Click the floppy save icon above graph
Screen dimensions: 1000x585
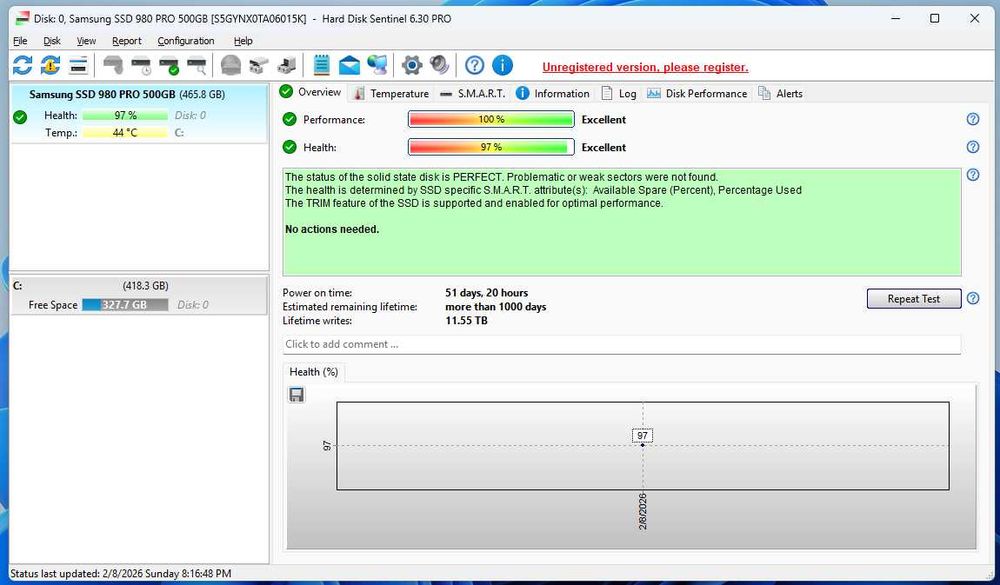pyautogui.click(x=297, y=395)
